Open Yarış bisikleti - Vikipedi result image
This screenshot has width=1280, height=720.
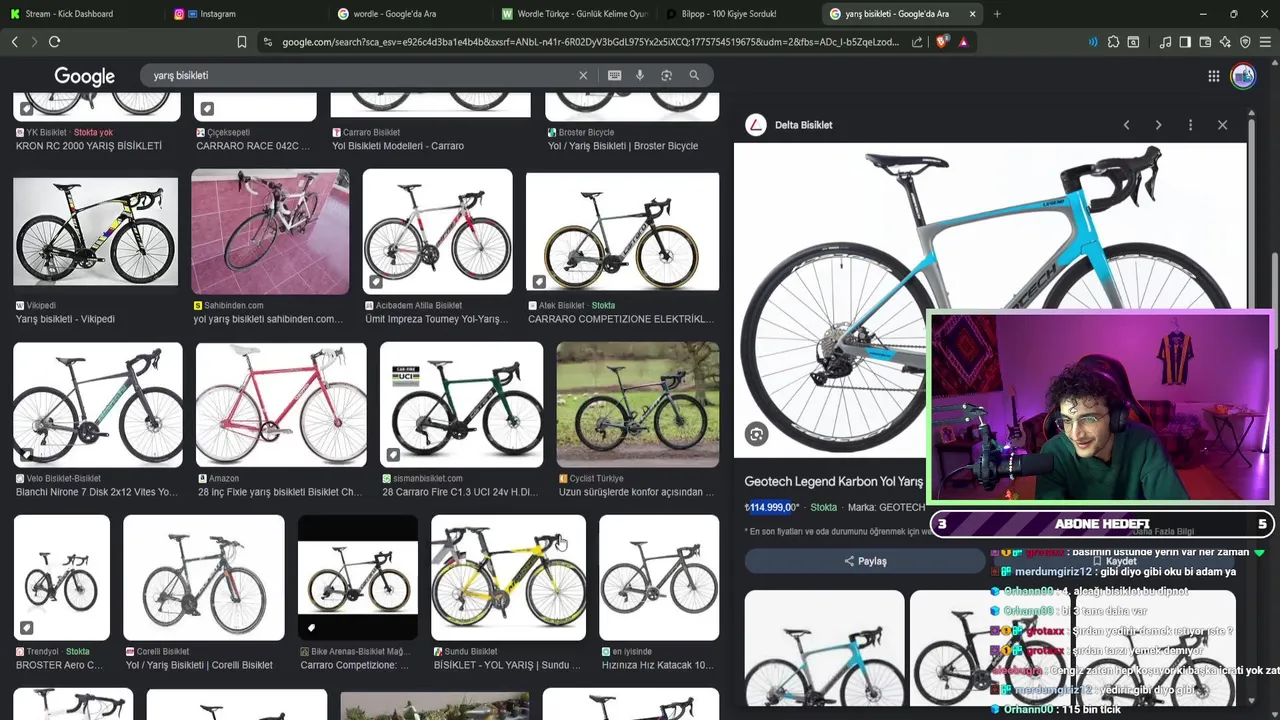96,231
